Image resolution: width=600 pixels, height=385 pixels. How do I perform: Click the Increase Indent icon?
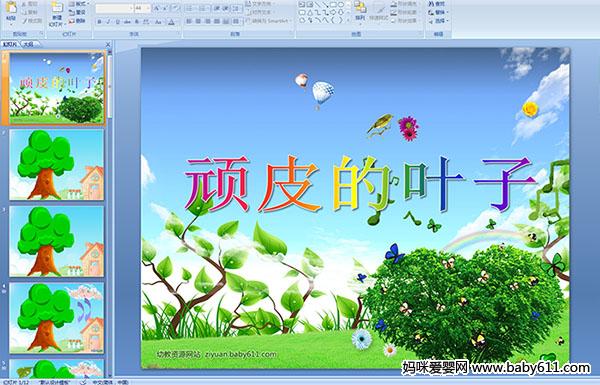(226, 8)
